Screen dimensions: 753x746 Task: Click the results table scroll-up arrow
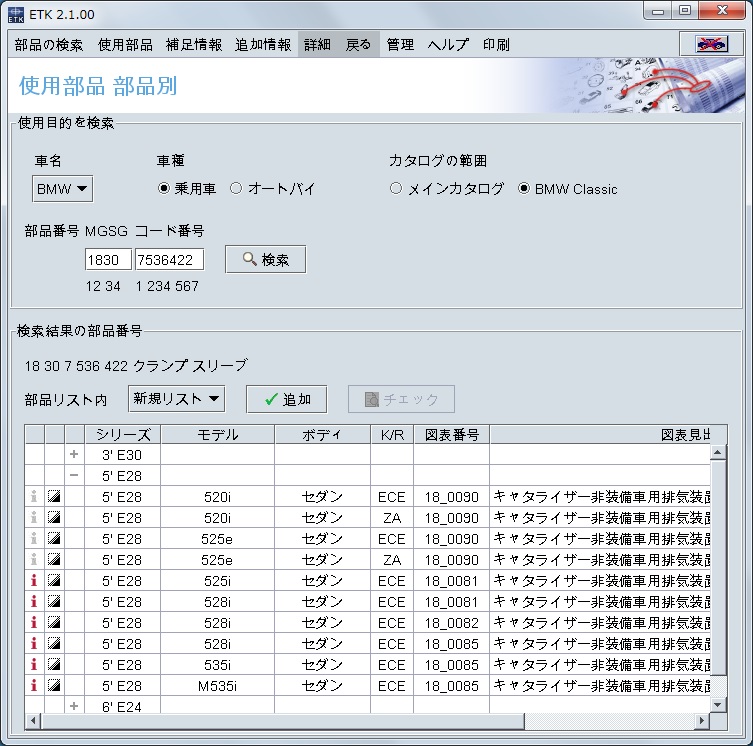coord(718,452)
